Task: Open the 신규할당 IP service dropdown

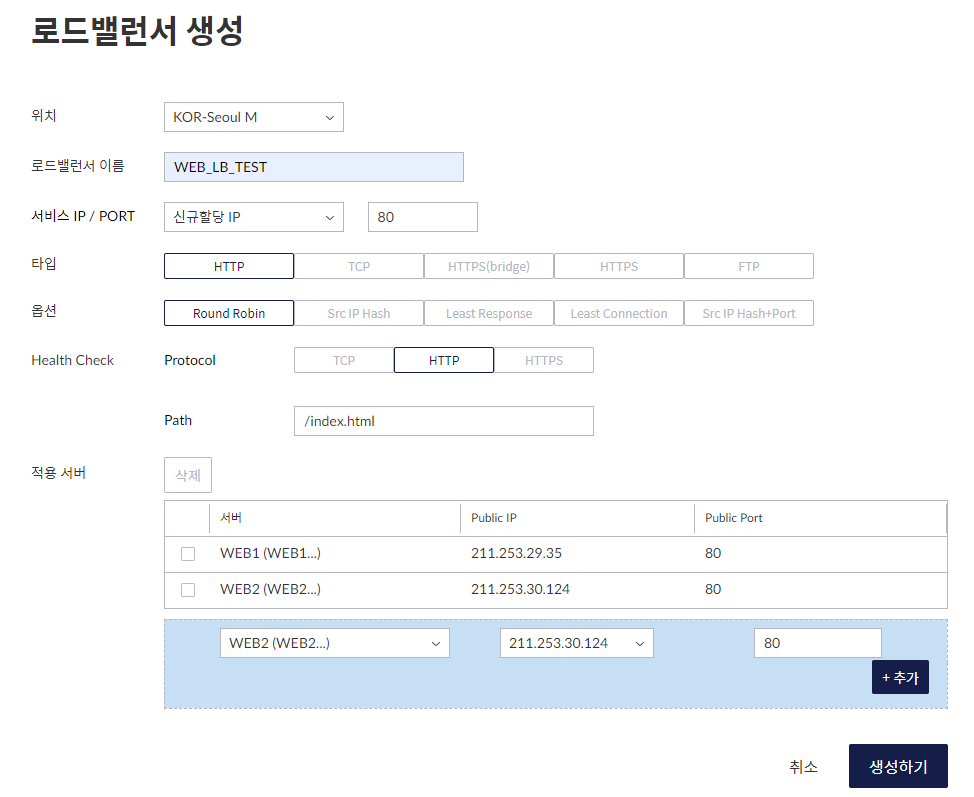Action: [x=253, y=217]
